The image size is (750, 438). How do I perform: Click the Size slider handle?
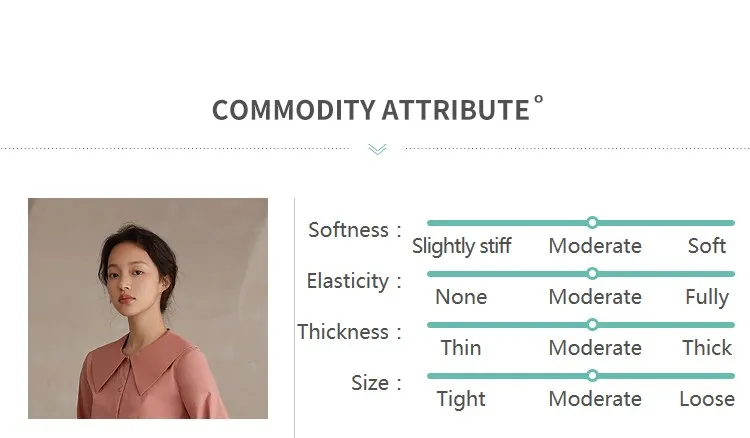tap(592, 376)
